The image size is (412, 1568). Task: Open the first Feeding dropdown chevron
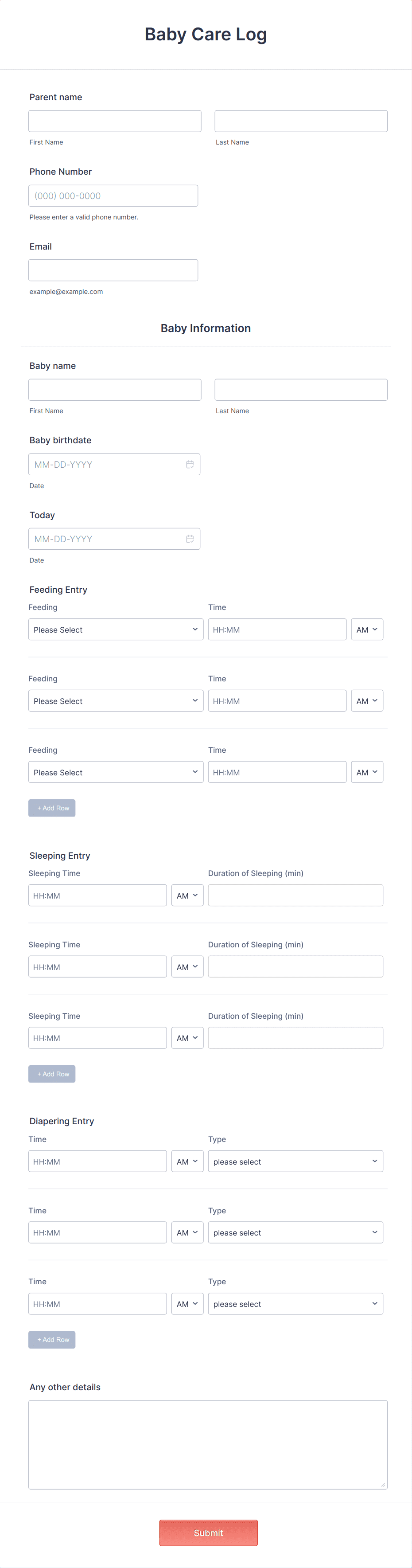tap(195, 629)
